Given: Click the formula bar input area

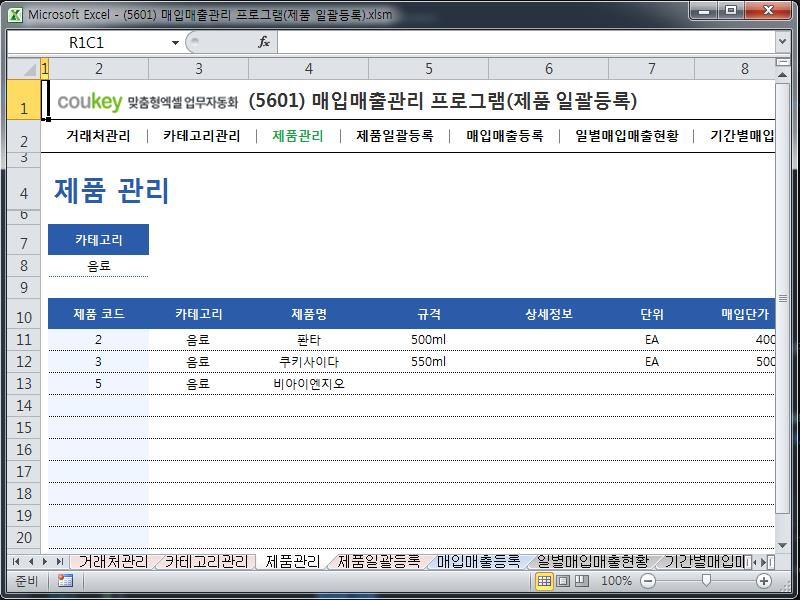Looking at the screenshot, I should tap(526, 42).
